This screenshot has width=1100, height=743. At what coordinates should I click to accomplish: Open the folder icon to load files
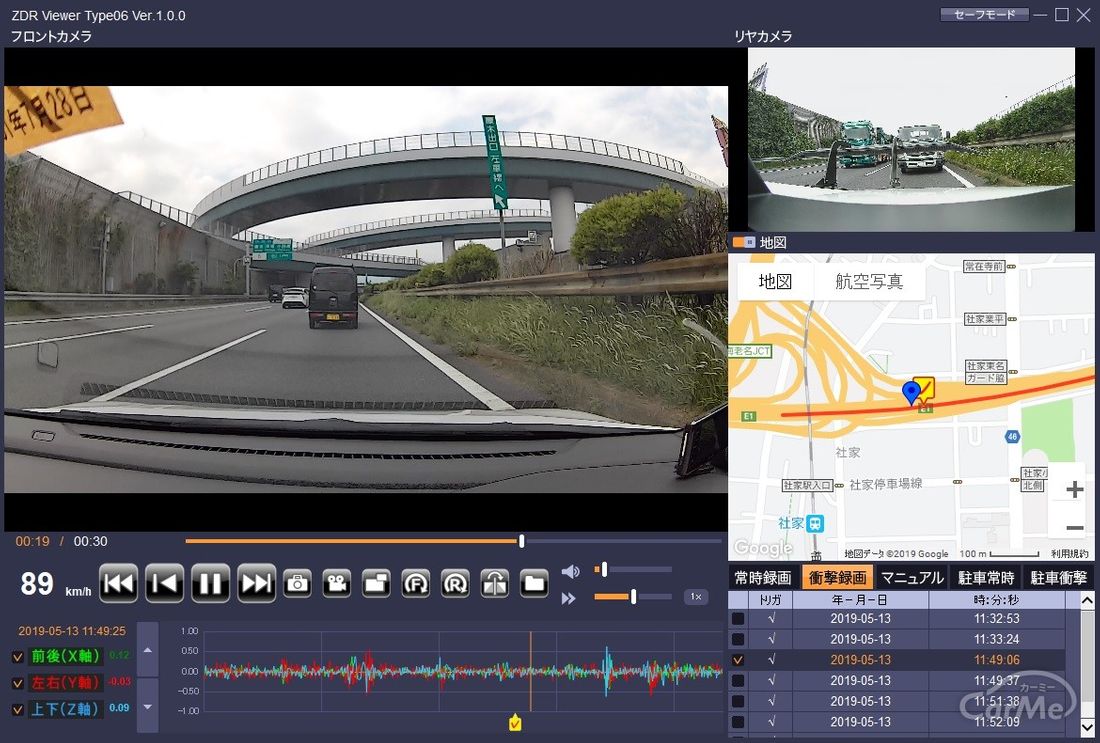(534, 583)
